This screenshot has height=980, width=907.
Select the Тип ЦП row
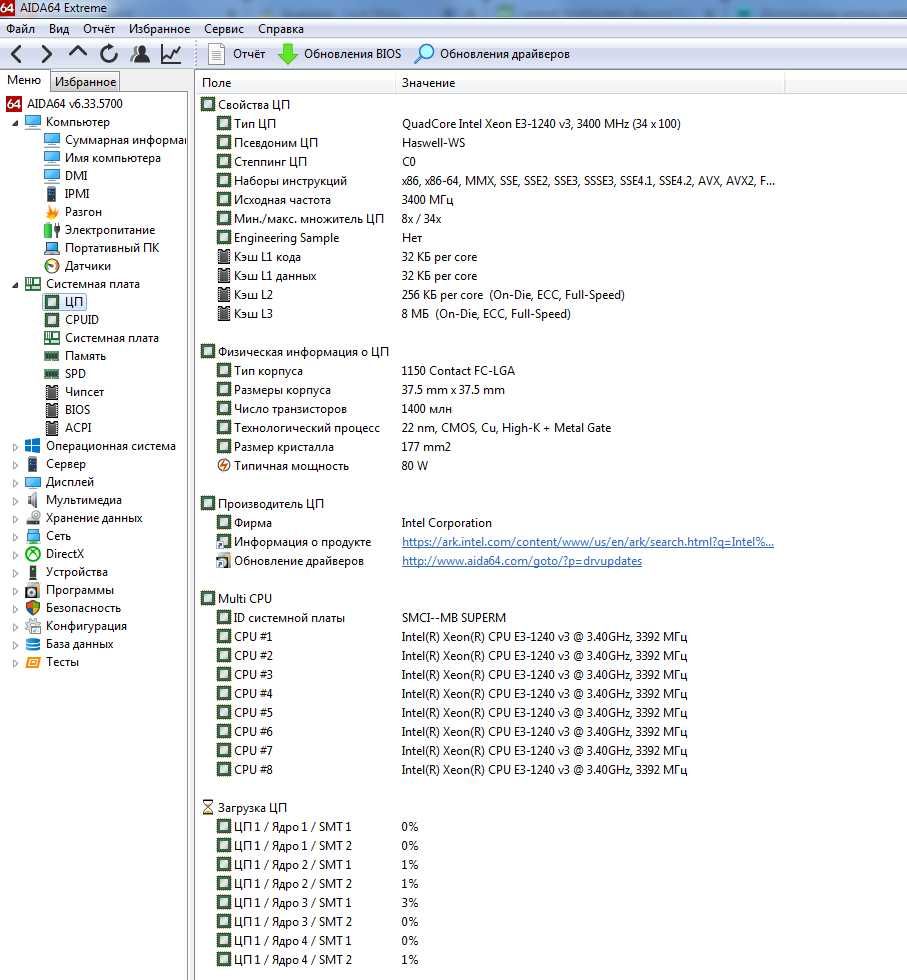click(x=448, y=124)
